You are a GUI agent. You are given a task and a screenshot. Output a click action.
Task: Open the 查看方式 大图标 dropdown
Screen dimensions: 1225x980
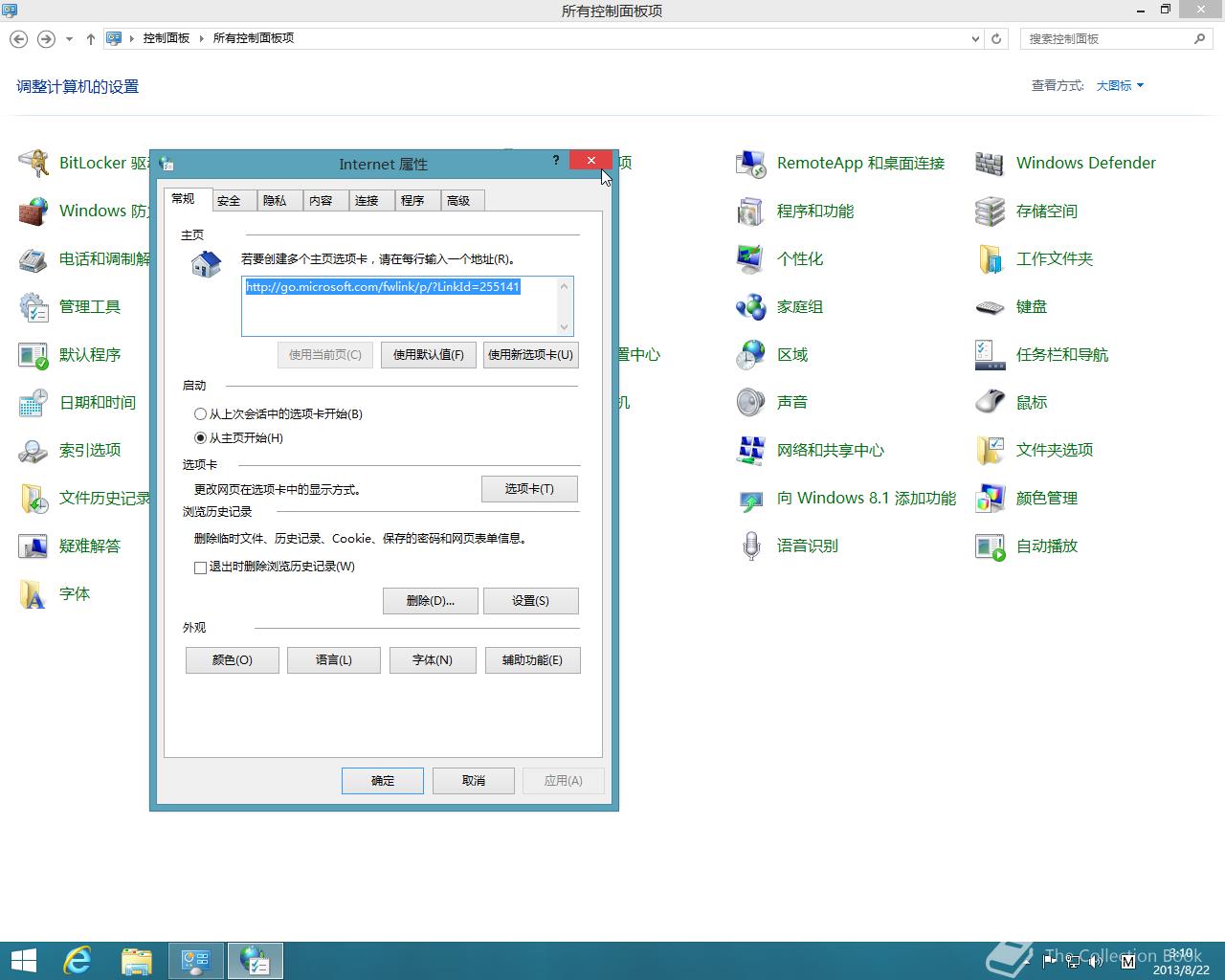(x=1120, y=86)
